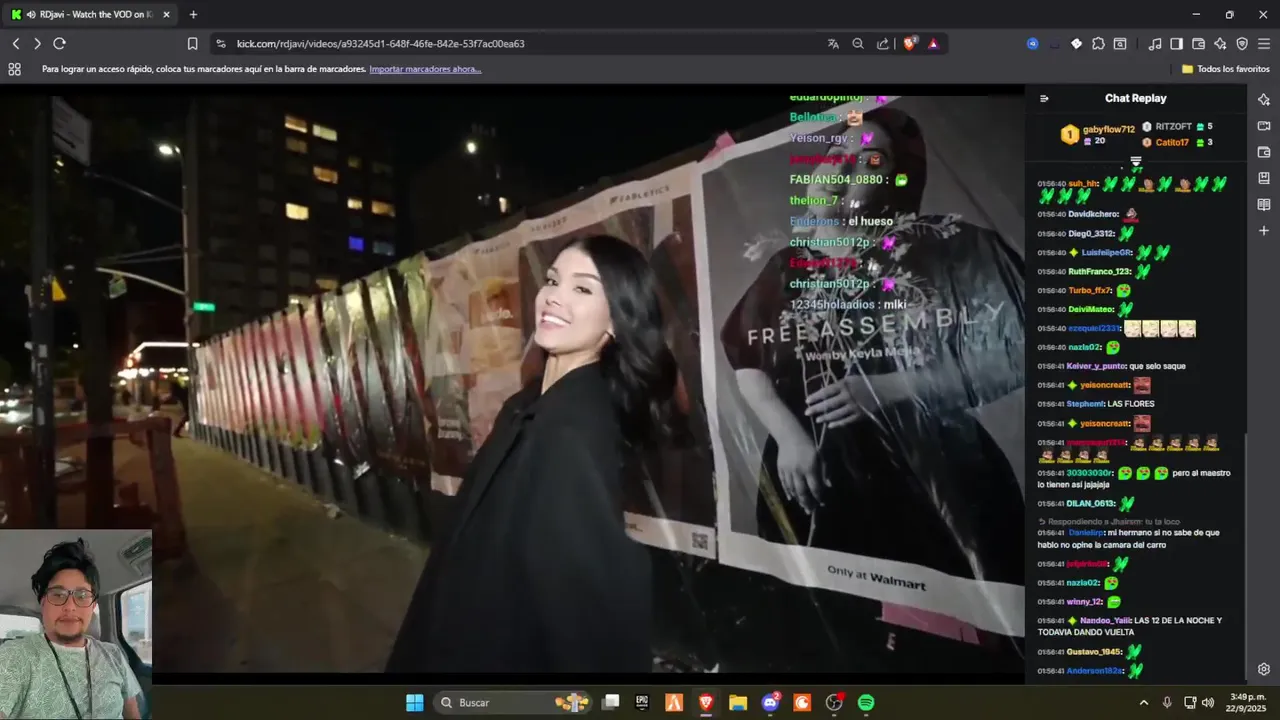This screenshot has width=1280, height=720.
Task: Click chat username DILAN_0613
Action: tap(1092, 504)
